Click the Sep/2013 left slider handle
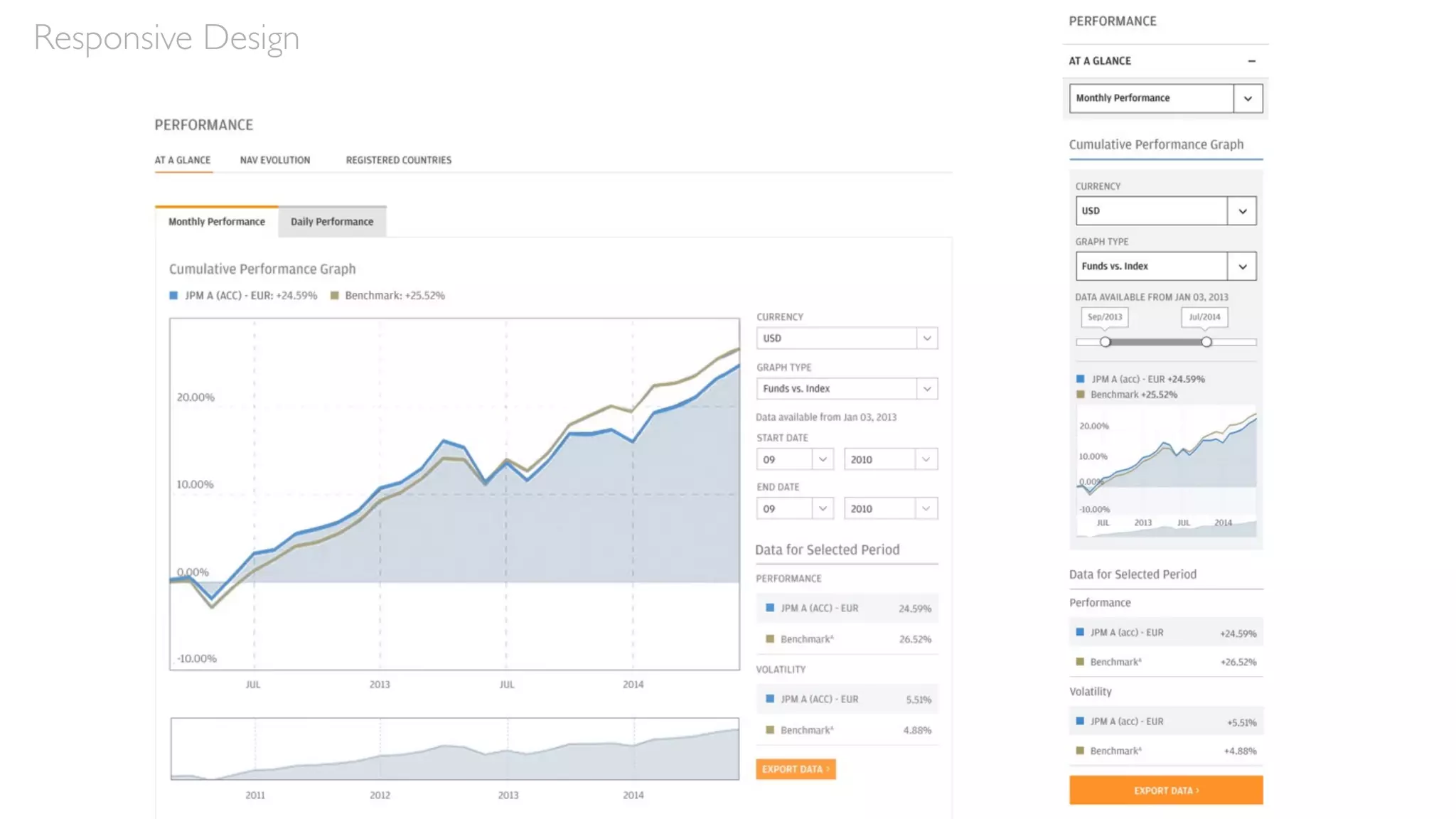The height and width of the screenshot is (819, 1456). (x=1105, y=342)
